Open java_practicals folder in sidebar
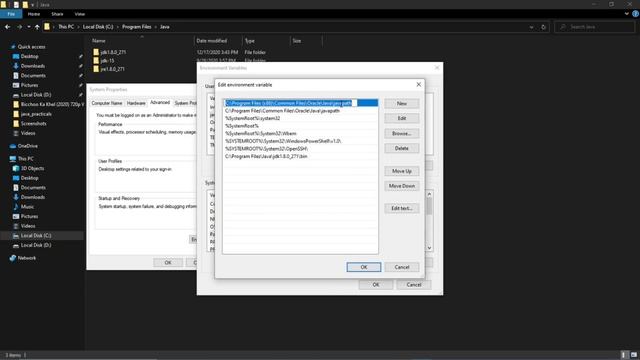Viewport: 640px width, 360px height. pos(36,114)
